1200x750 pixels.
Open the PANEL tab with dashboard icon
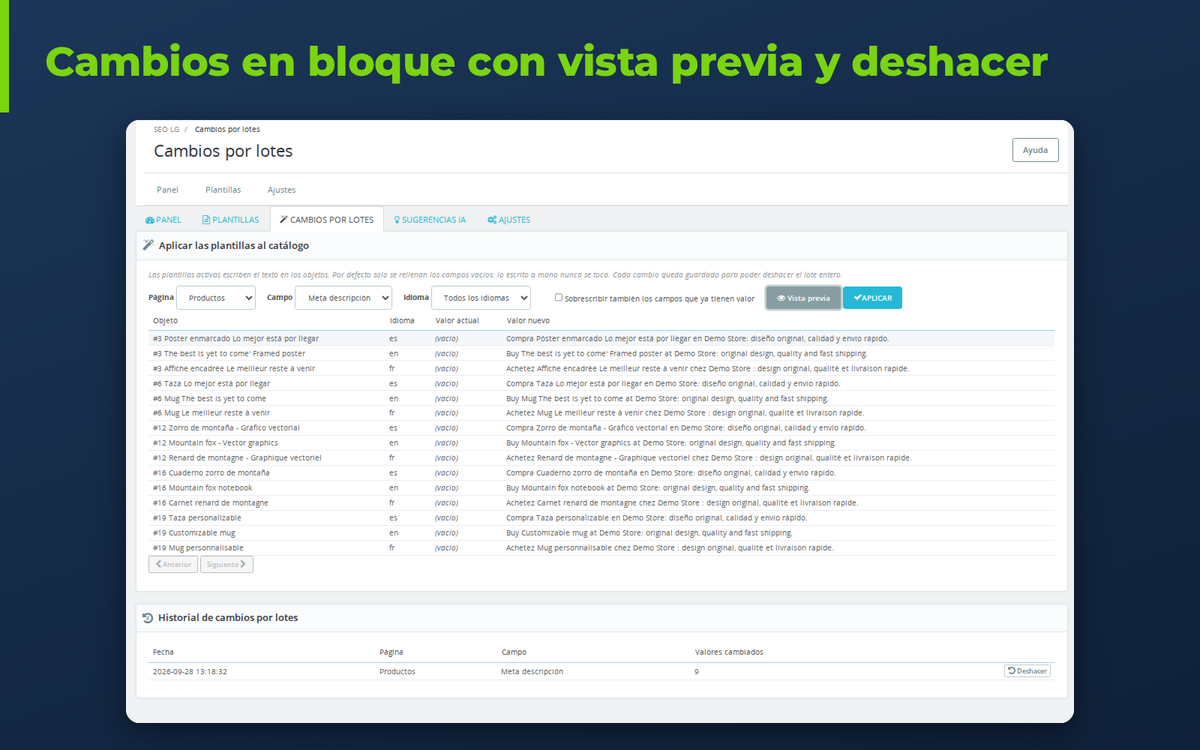pos(163,220)
